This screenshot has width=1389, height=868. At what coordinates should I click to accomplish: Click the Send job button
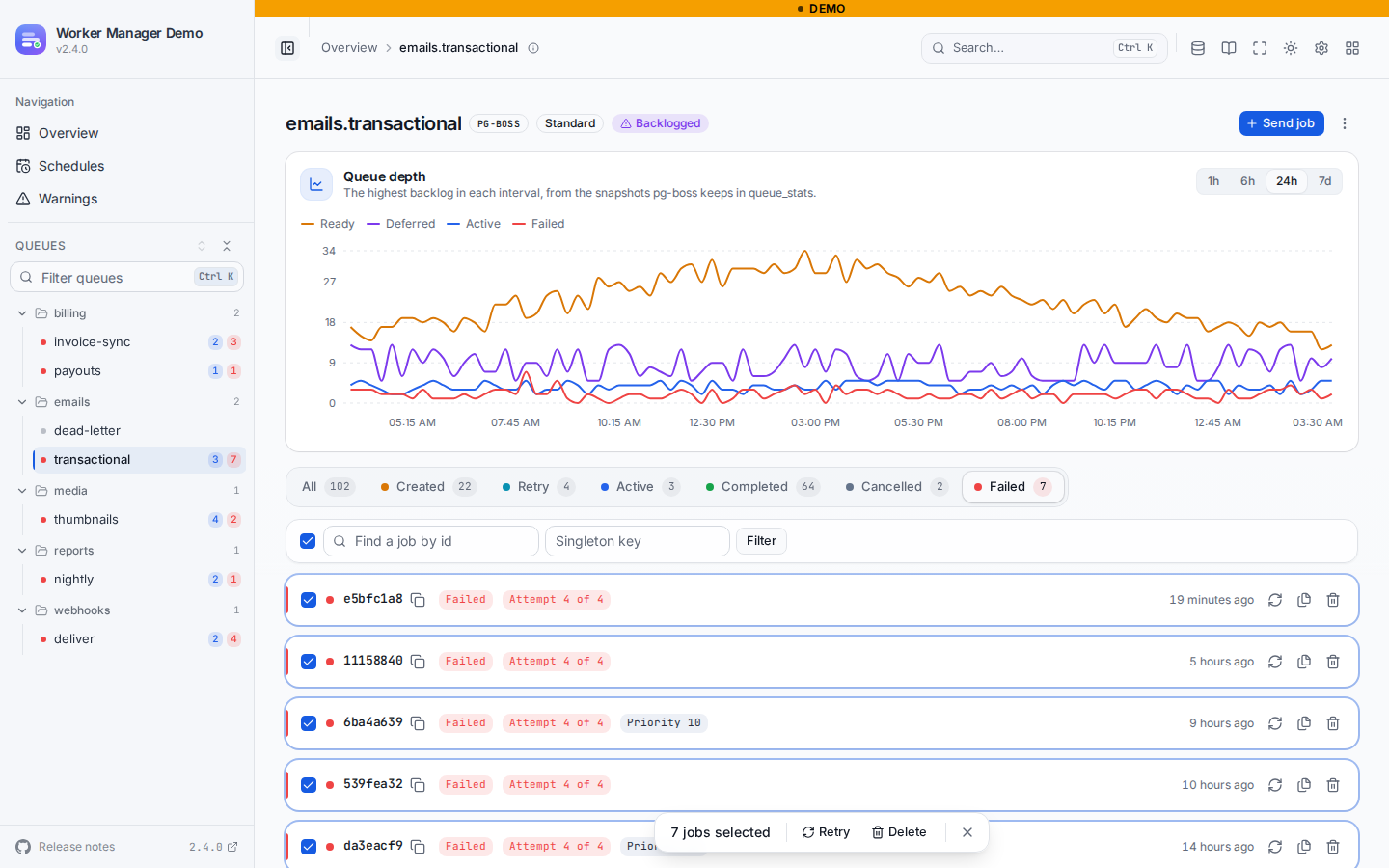tap(1281, 123)
